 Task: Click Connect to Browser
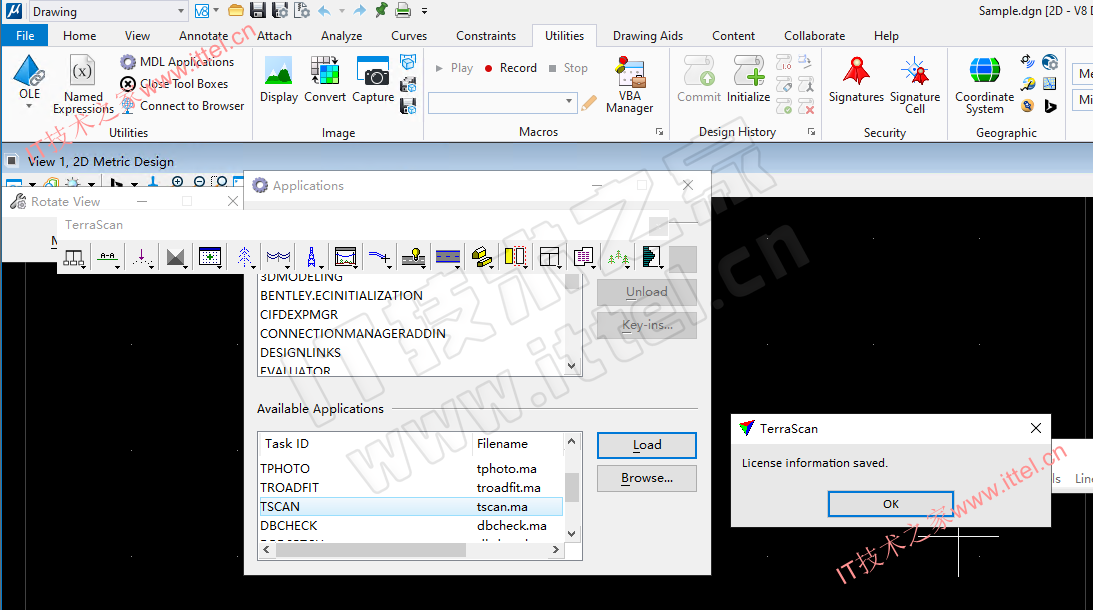tap(183, 106)
